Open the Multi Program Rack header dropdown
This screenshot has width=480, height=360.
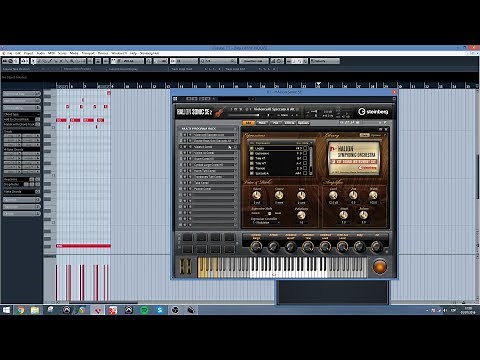235,128
